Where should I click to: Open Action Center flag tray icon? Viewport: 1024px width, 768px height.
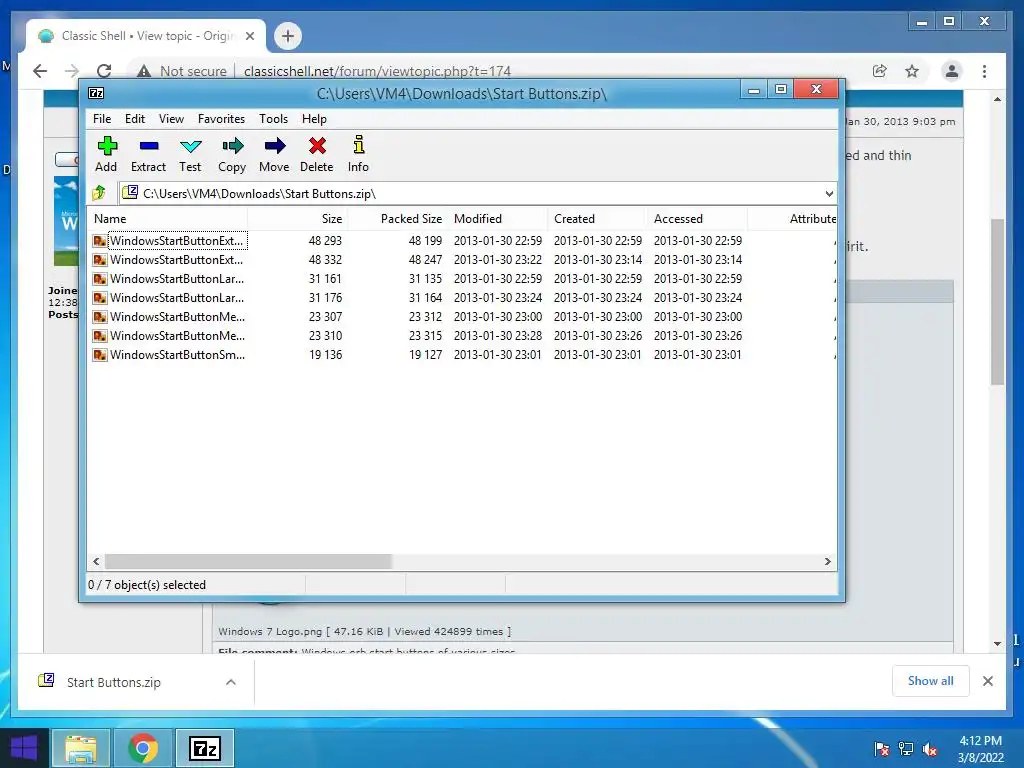[x=881, y=749]
